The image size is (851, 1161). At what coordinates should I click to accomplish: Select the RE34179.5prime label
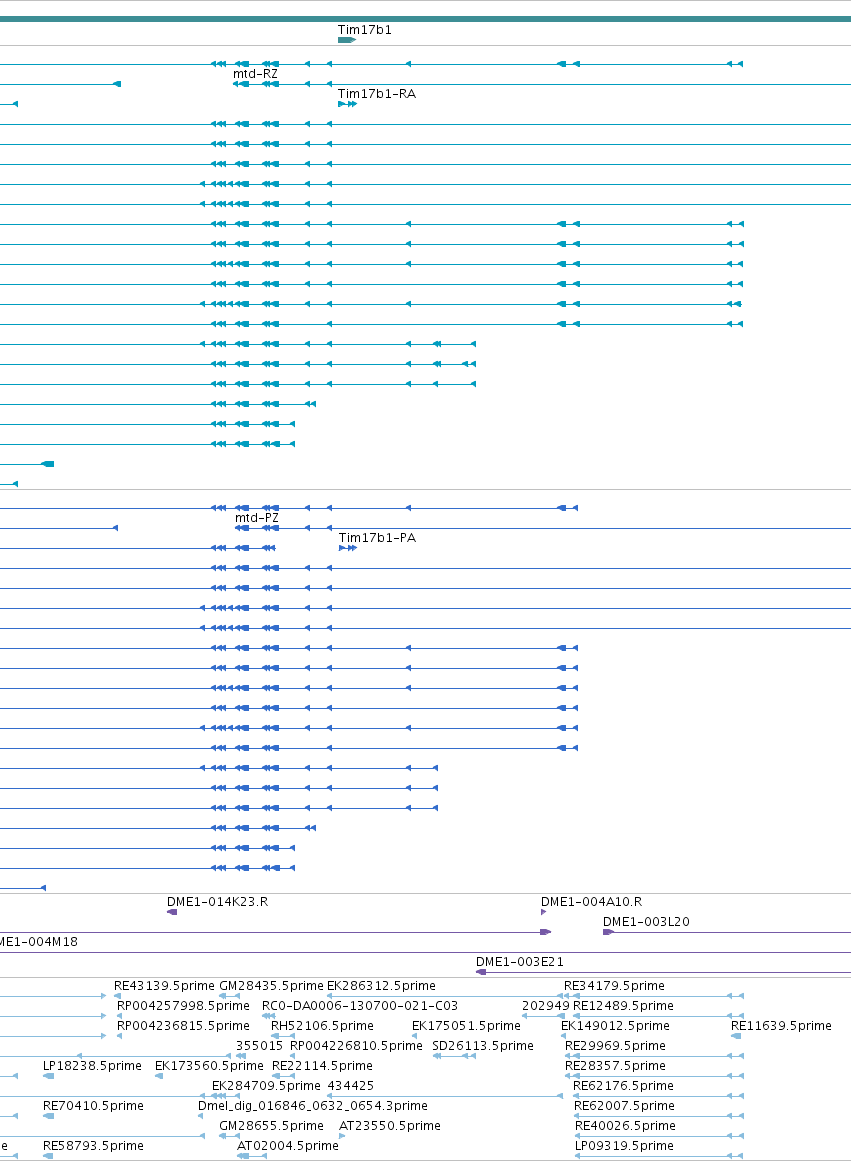click(614, 986)
